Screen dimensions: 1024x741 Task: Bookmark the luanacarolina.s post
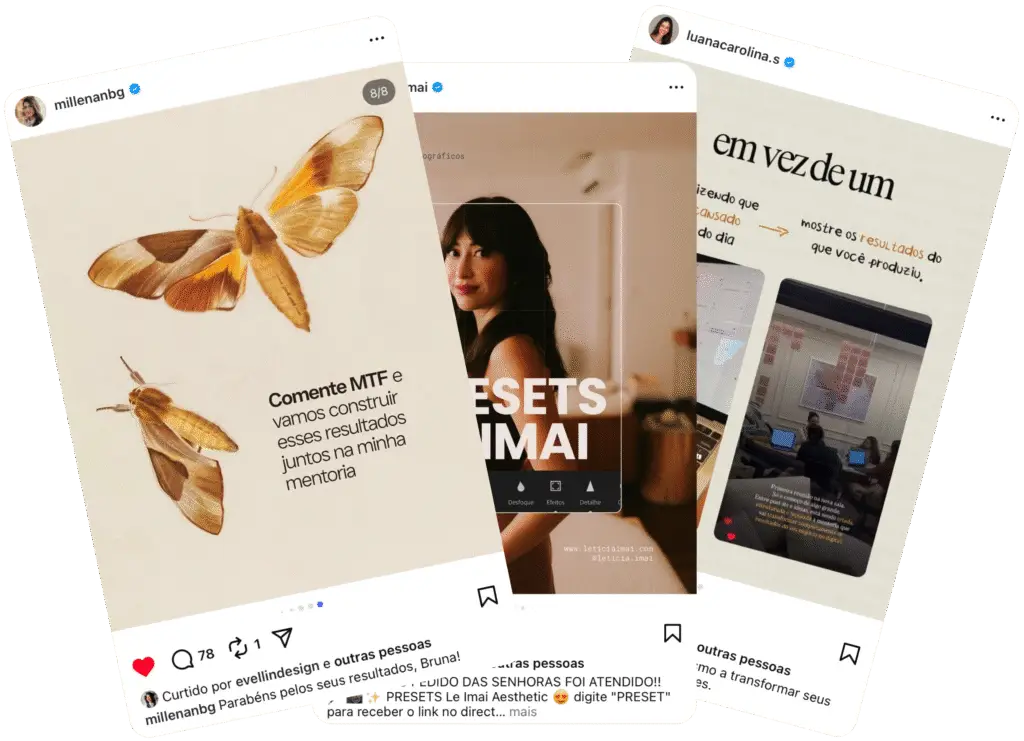pyautogui.click(x=849, y=653)
